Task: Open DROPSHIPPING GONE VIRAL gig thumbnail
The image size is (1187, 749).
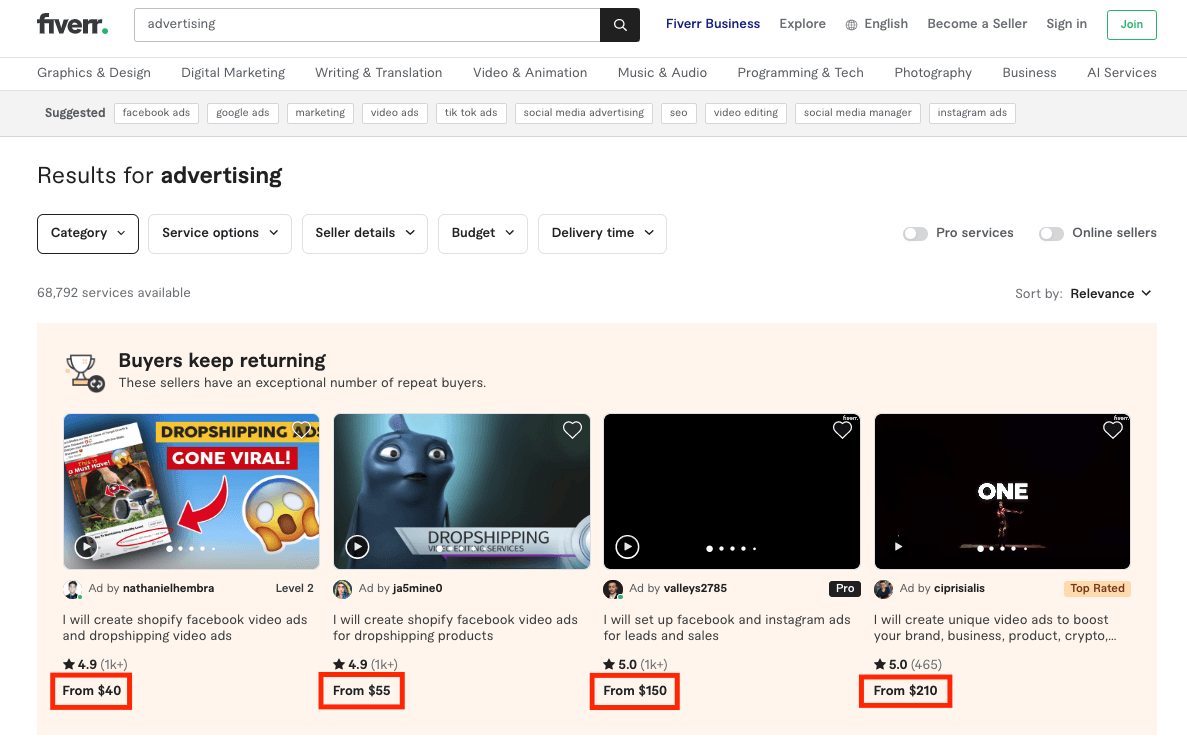Action: click(192, 492)
